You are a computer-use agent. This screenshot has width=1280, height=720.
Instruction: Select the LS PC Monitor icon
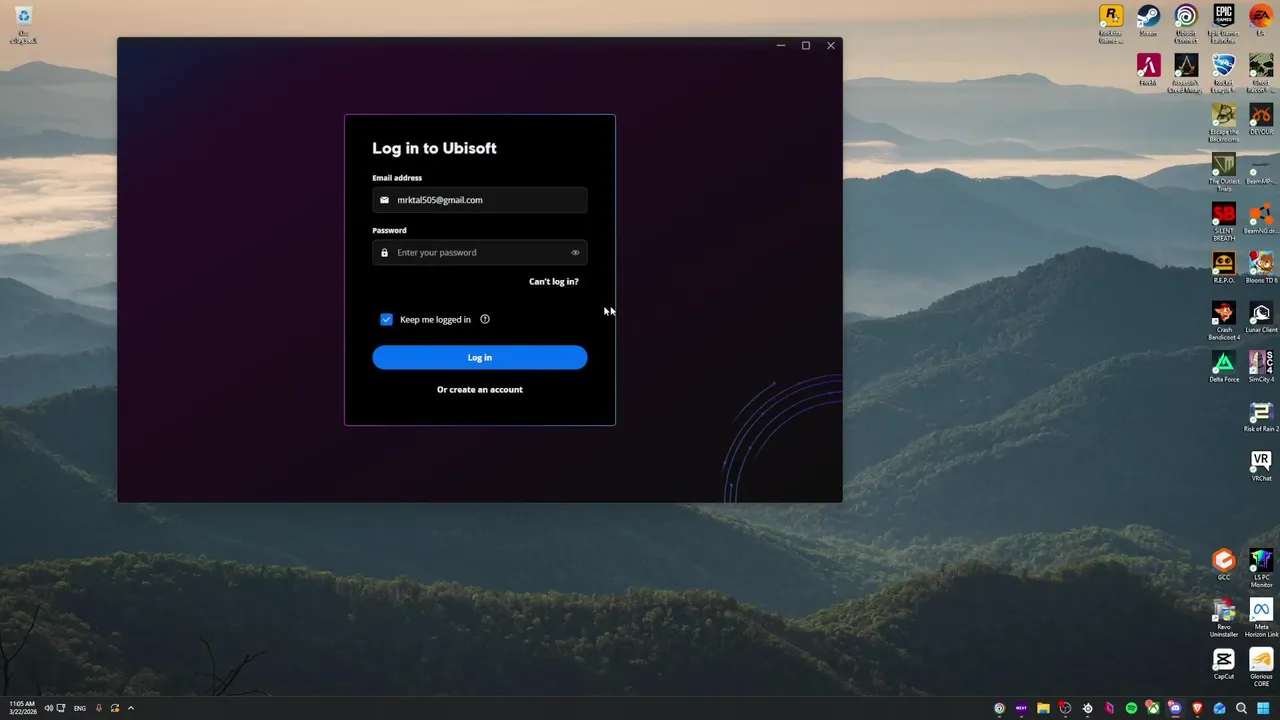1261,568
